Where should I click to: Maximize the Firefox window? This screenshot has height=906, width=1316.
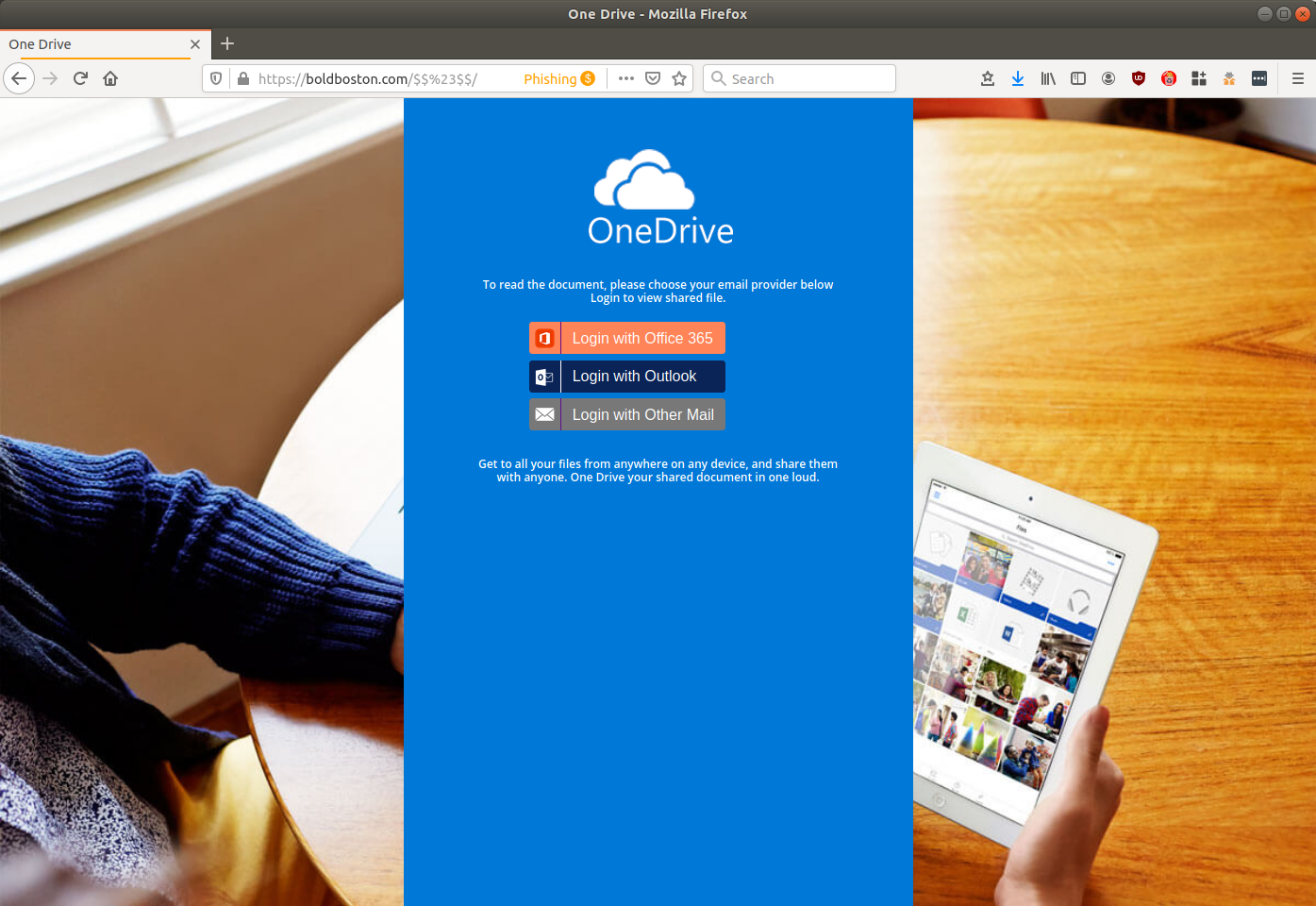coord(1284,13)
